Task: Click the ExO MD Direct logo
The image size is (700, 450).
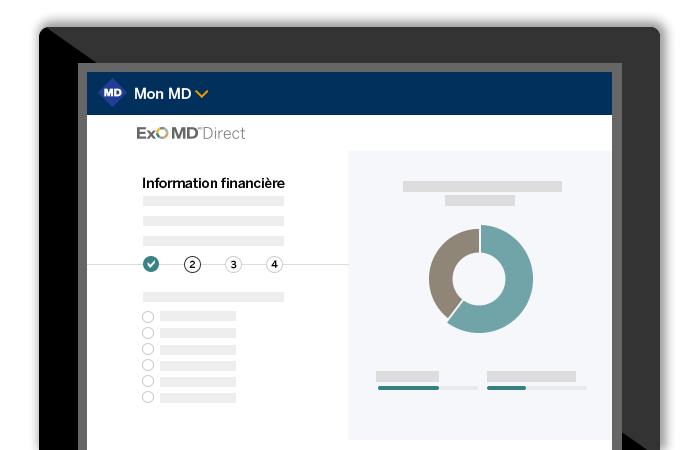Action: (x=191, y=133)
